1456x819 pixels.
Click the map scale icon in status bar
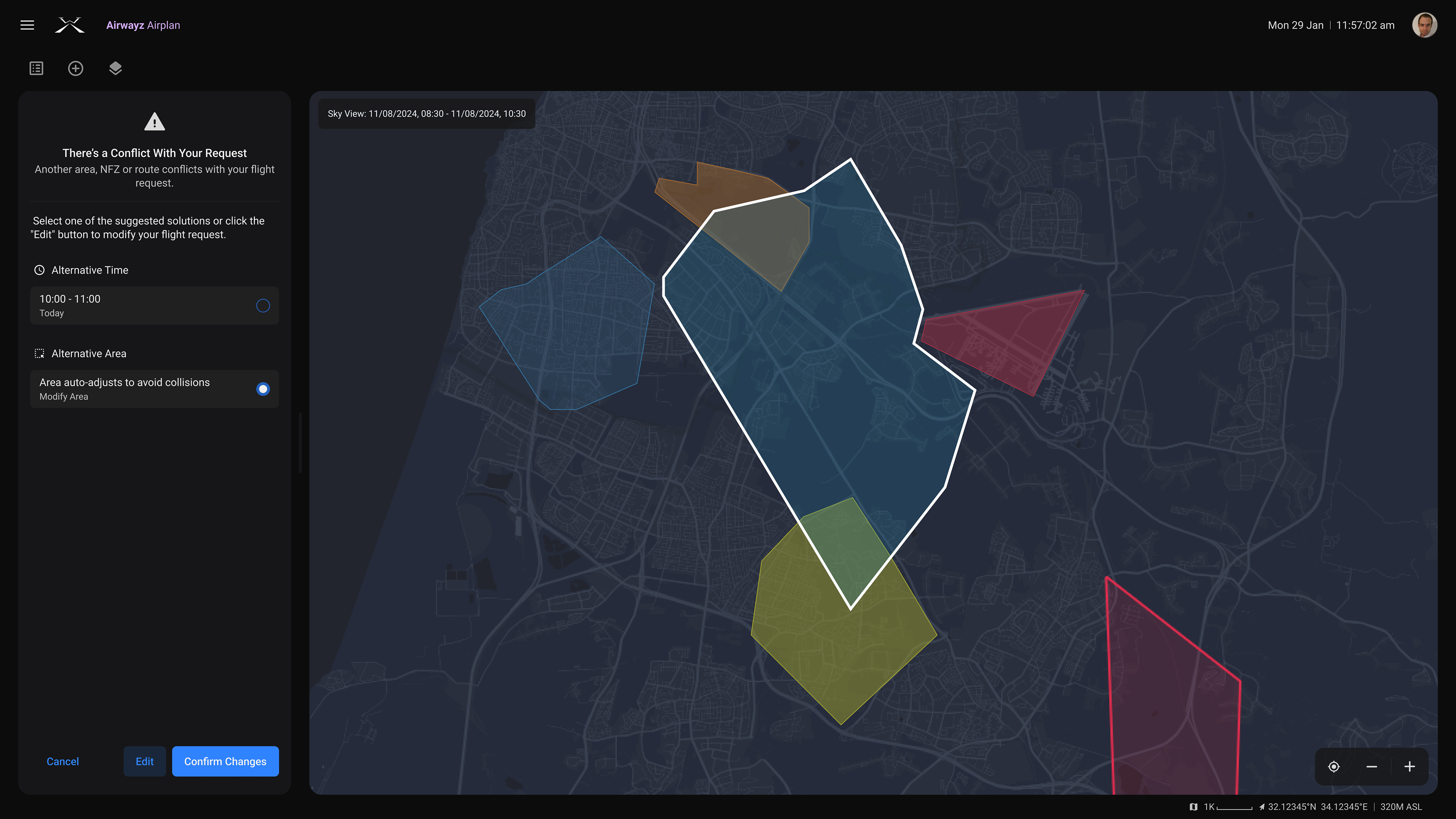[x=1193, y=806]
